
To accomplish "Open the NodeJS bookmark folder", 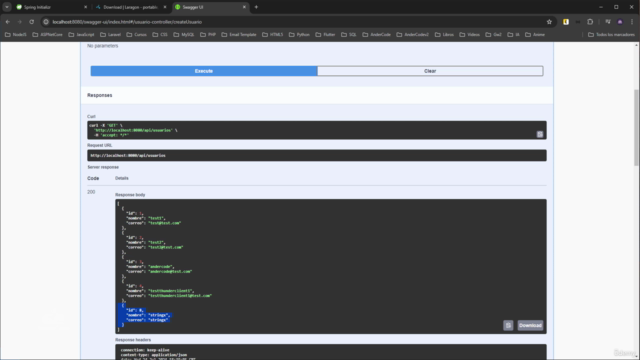I will [x=16, y=35].
